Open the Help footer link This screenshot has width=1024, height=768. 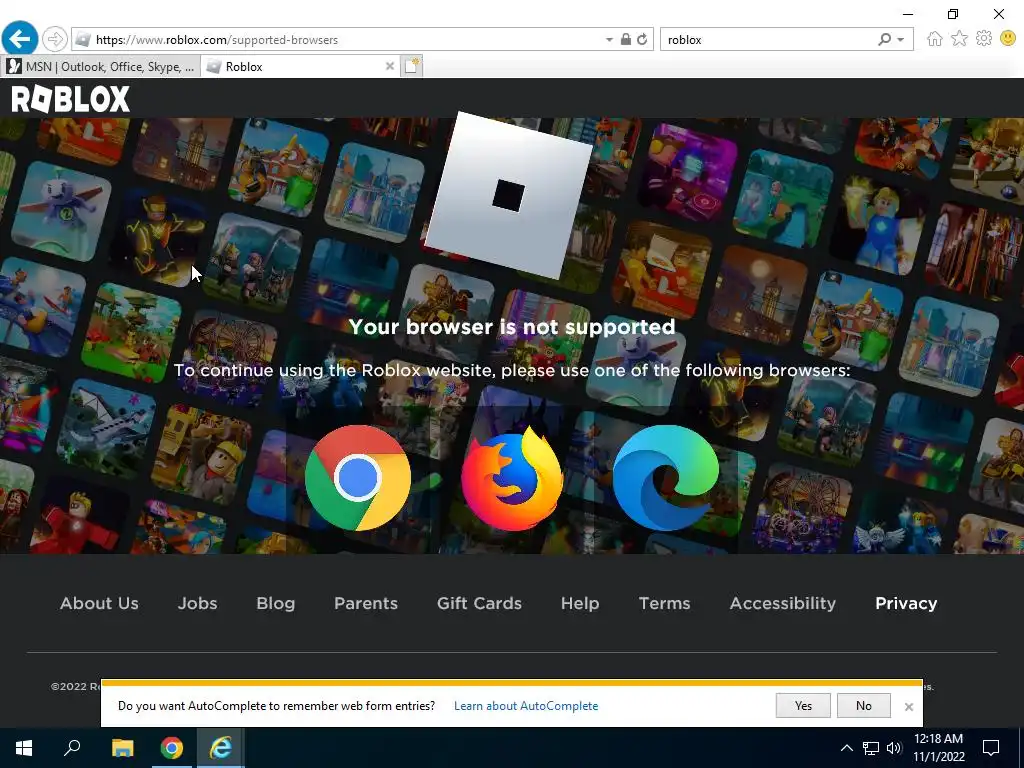580,603
